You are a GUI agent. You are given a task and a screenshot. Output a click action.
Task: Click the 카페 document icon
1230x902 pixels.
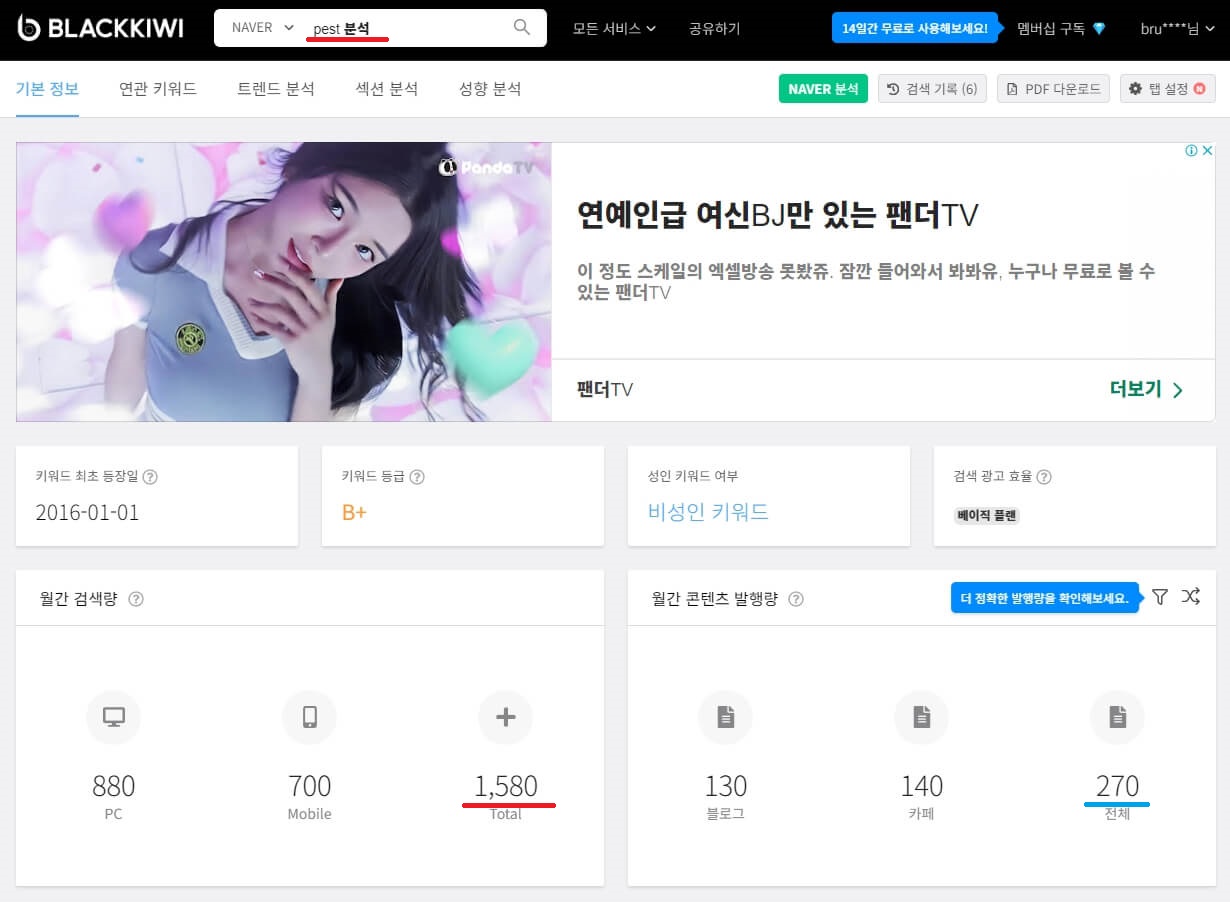(921, 717)
